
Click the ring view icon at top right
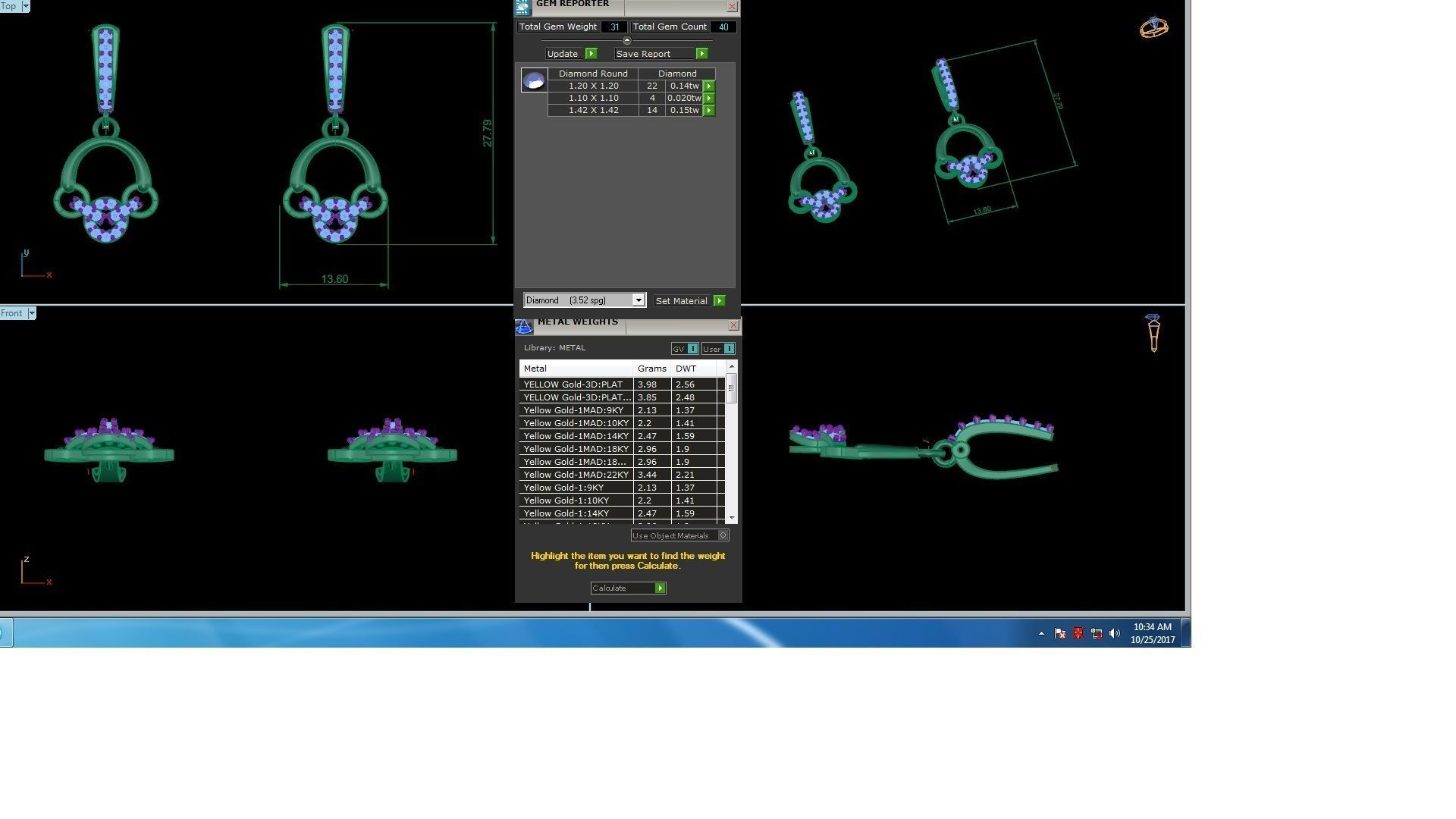pos(1153,28)
